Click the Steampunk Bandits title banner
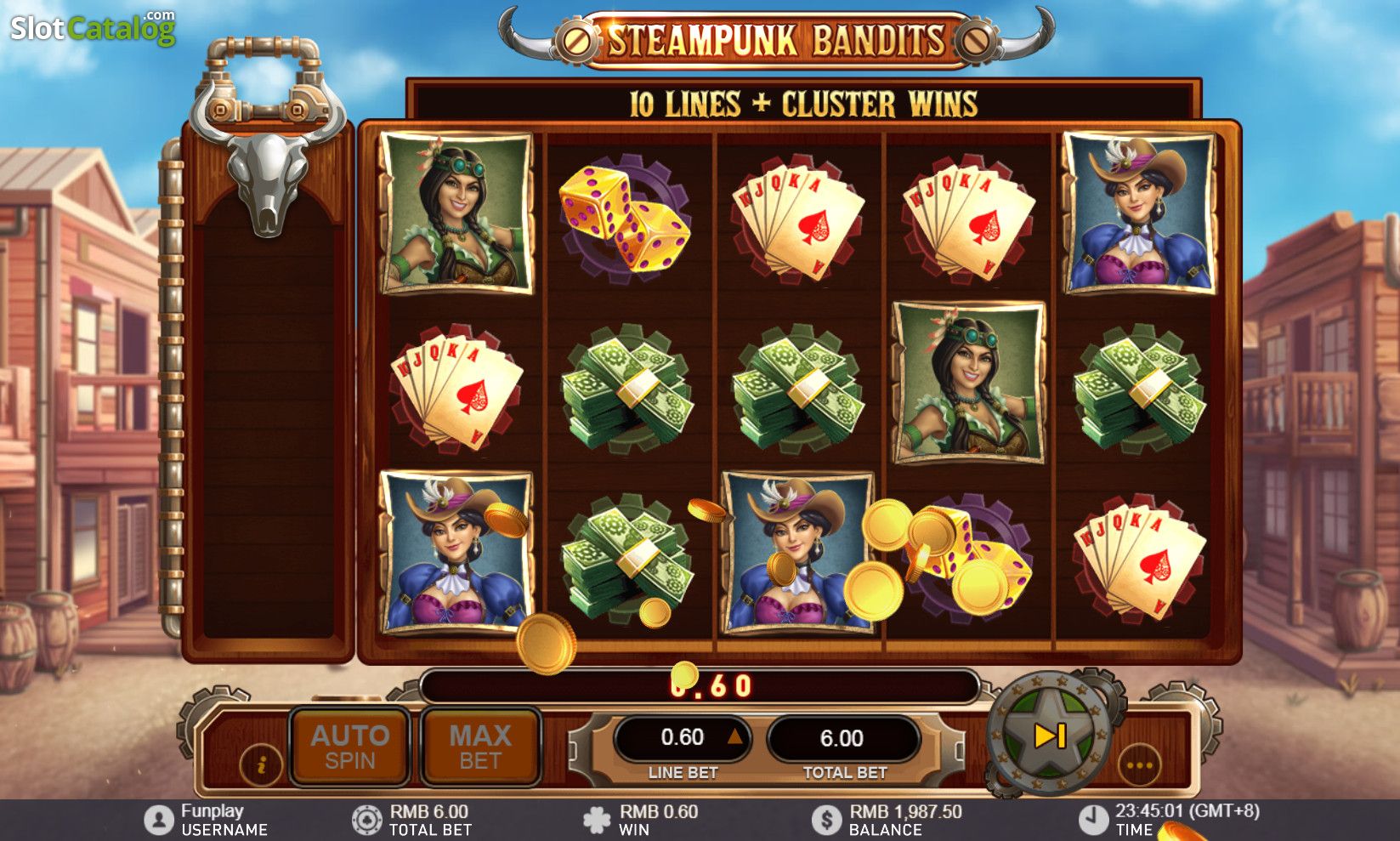 click(x=776, y=40)
